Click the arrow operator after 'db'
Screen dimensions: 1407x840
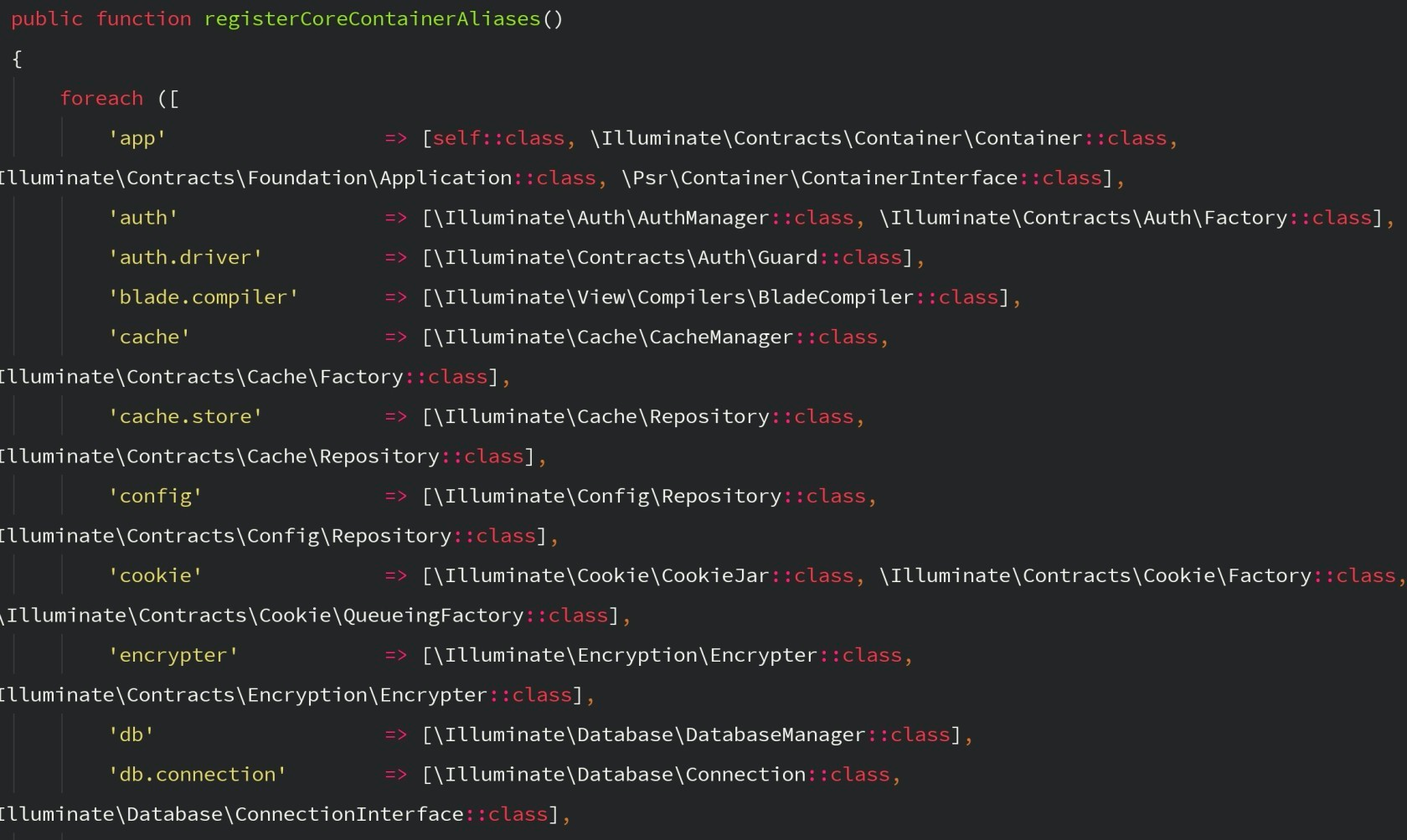point(396,734)
